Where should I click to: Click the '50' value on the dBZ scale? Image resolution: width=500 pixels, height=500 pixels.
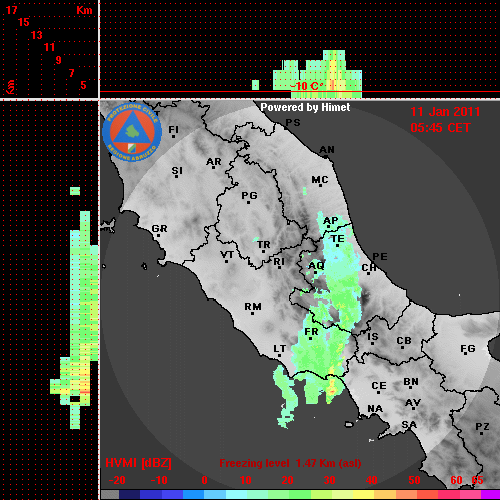point(414,480)
